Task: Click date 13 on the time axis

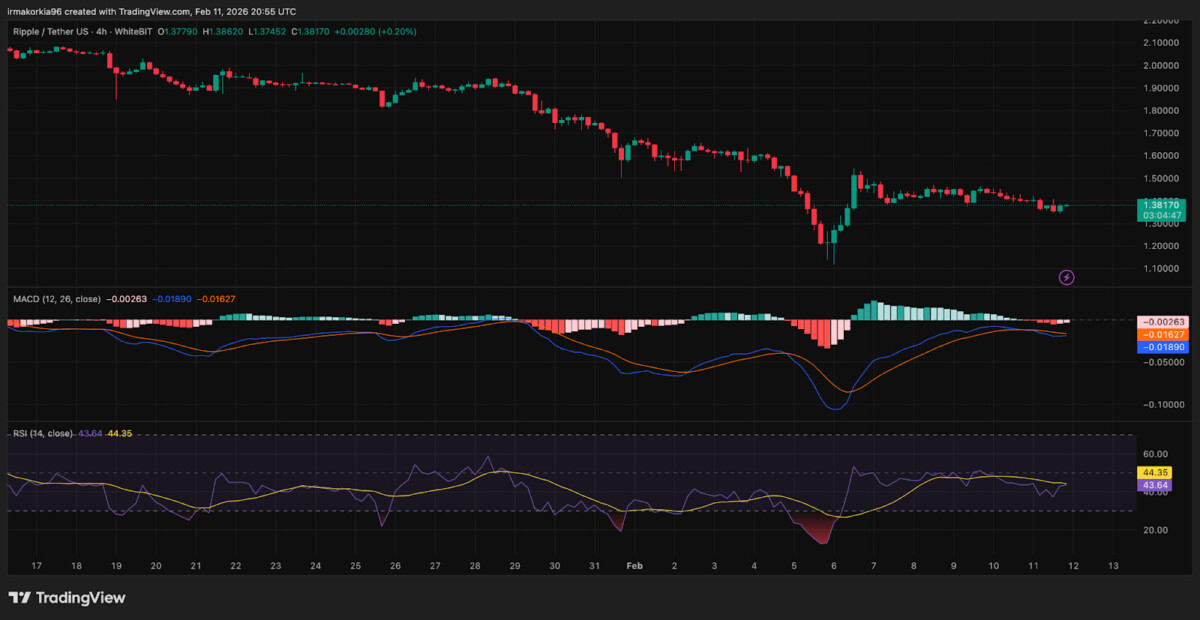Action: [1113, 565]
